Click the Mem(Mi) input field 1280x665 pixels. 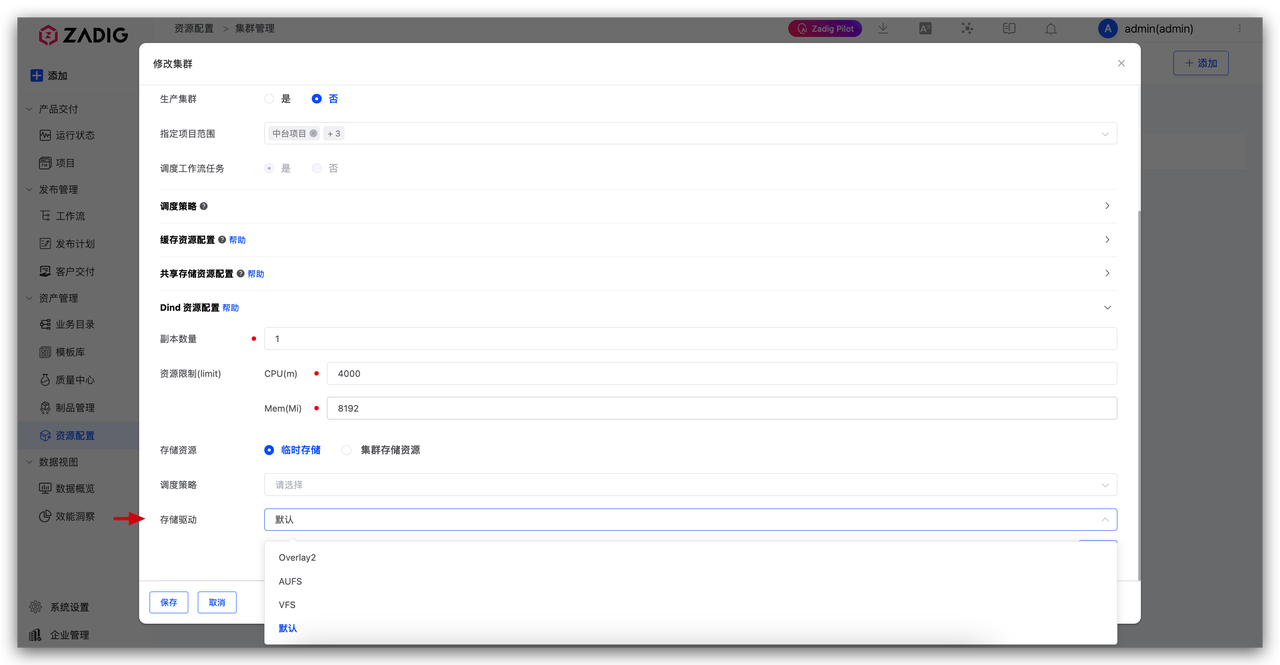coord(721,408)
